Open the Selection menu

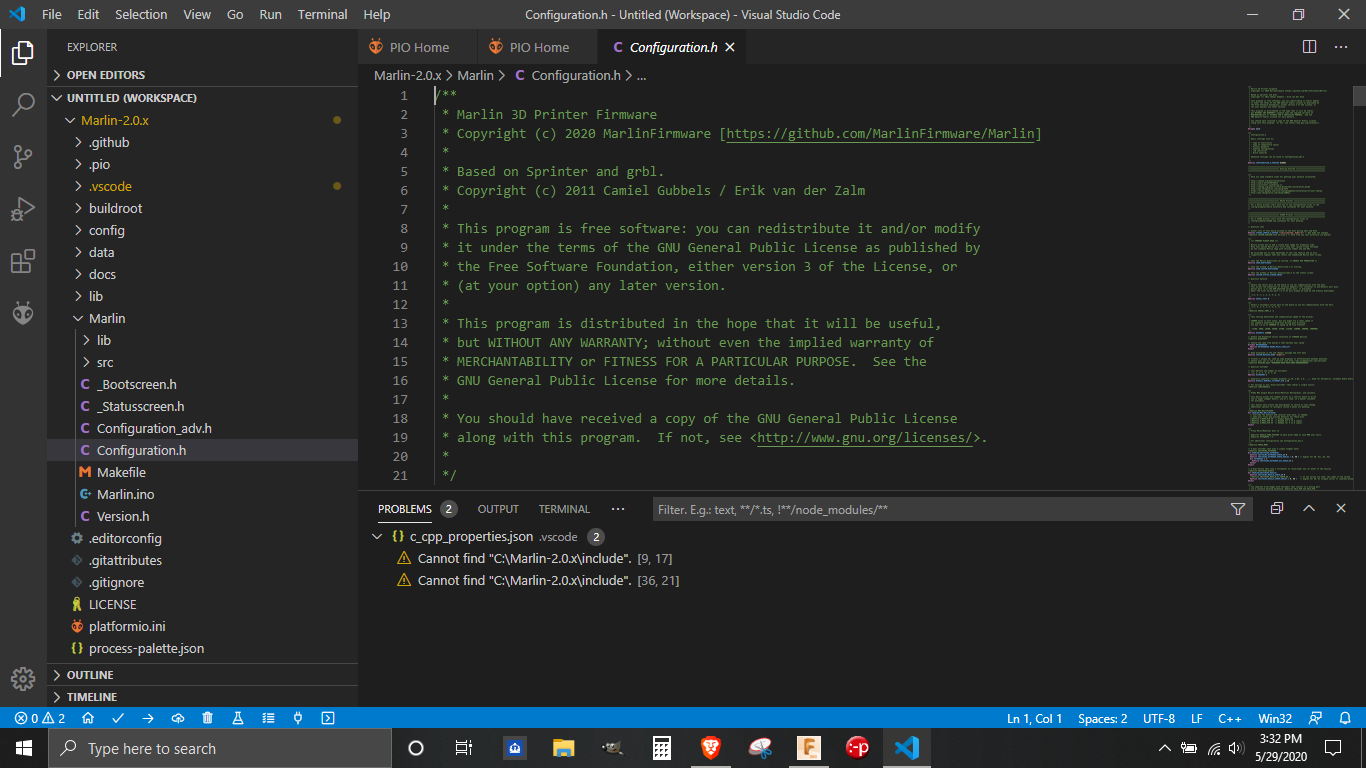point(141,15)
